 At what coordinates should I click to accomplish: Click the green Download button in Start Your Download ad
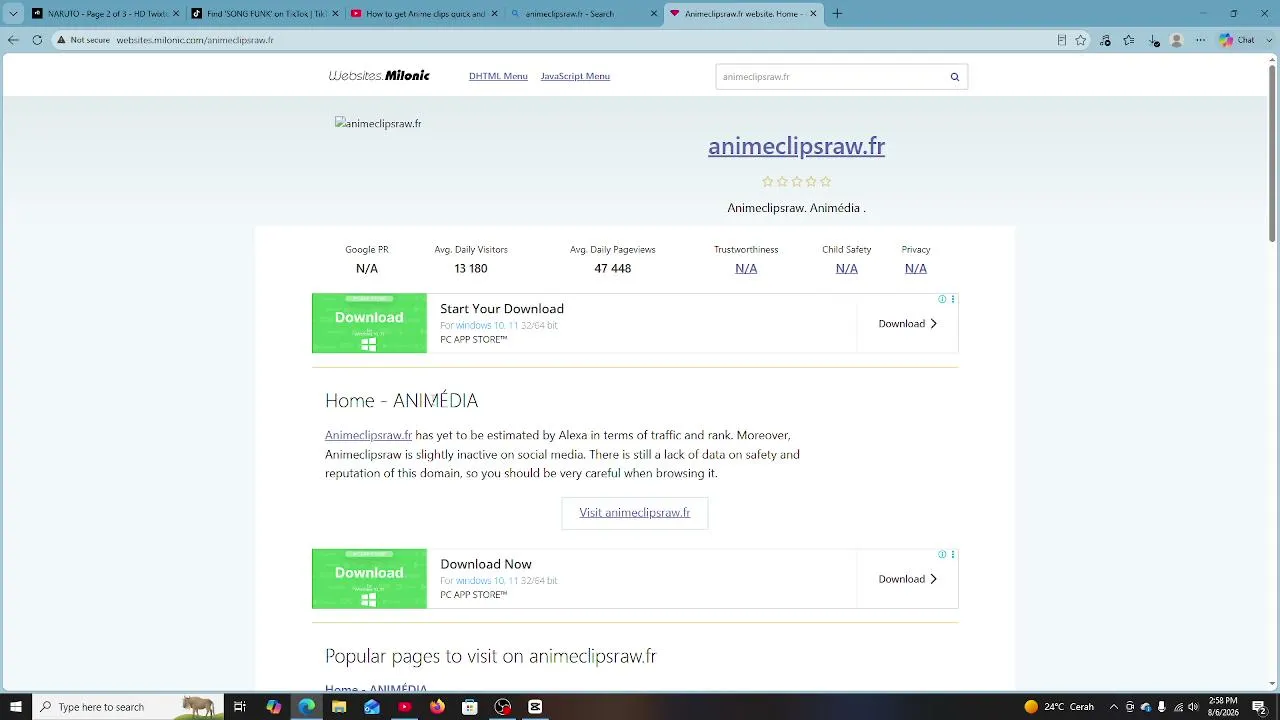(369, 323)
